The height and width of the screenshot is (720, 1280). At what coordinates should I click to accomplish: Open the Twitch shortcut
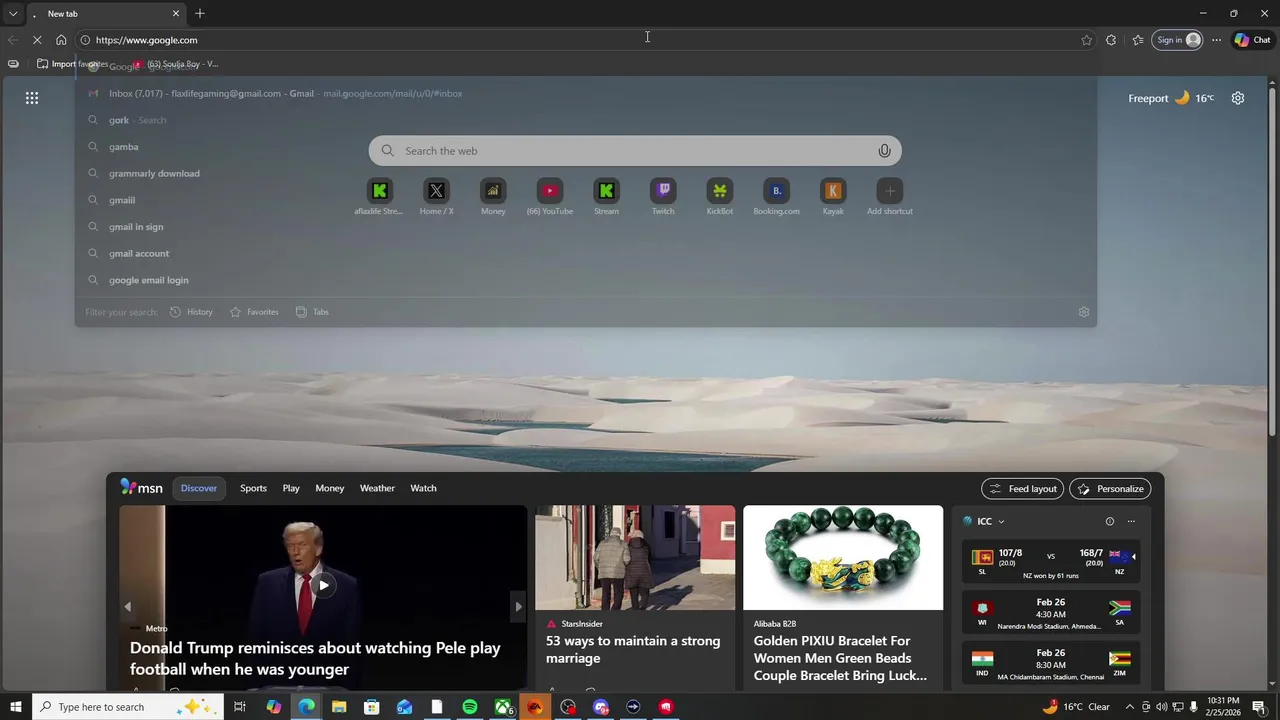[x=663, y=197]
